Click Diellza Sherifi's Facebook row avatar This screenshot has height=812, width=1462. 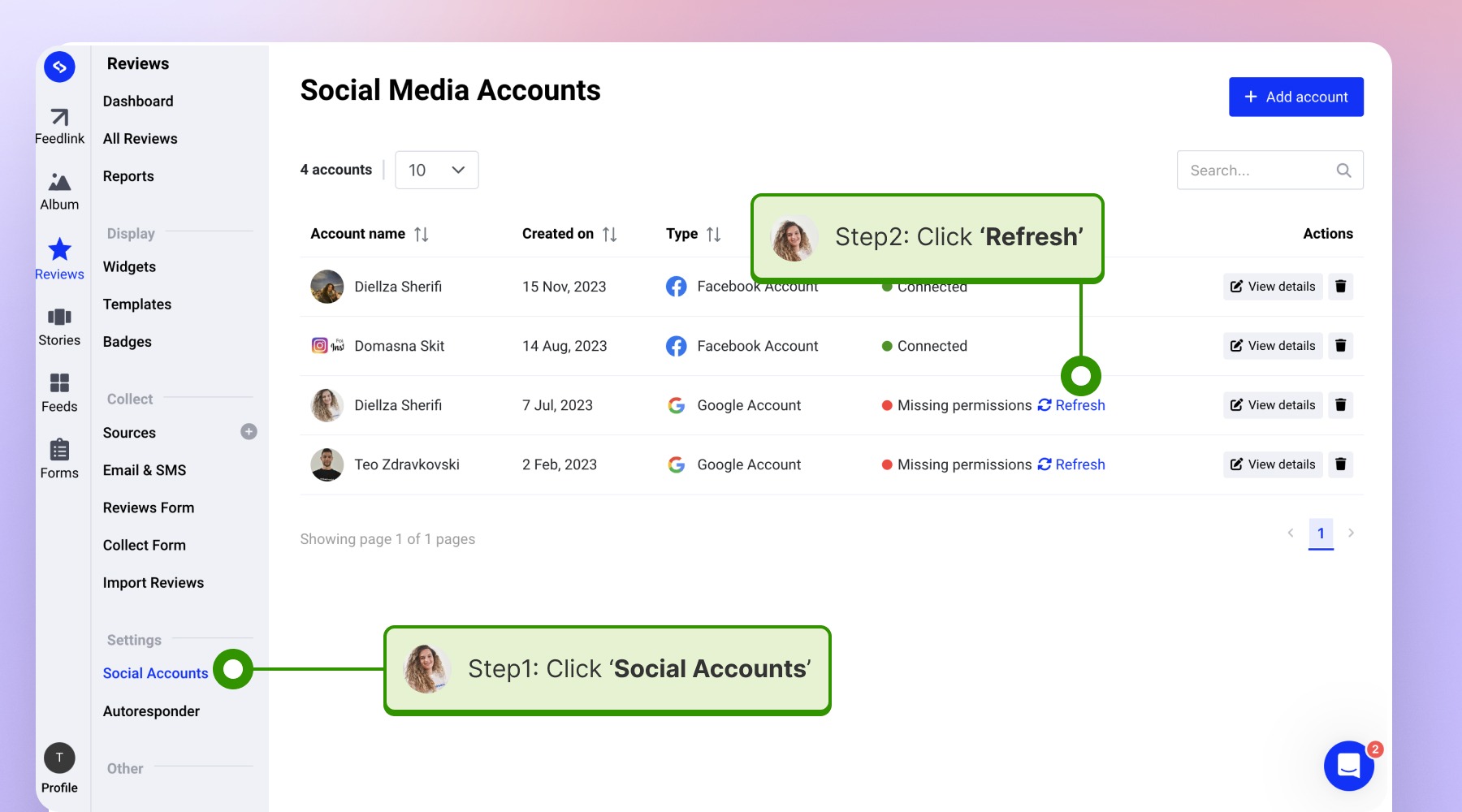pyautogui.click(x=327, y=287)
